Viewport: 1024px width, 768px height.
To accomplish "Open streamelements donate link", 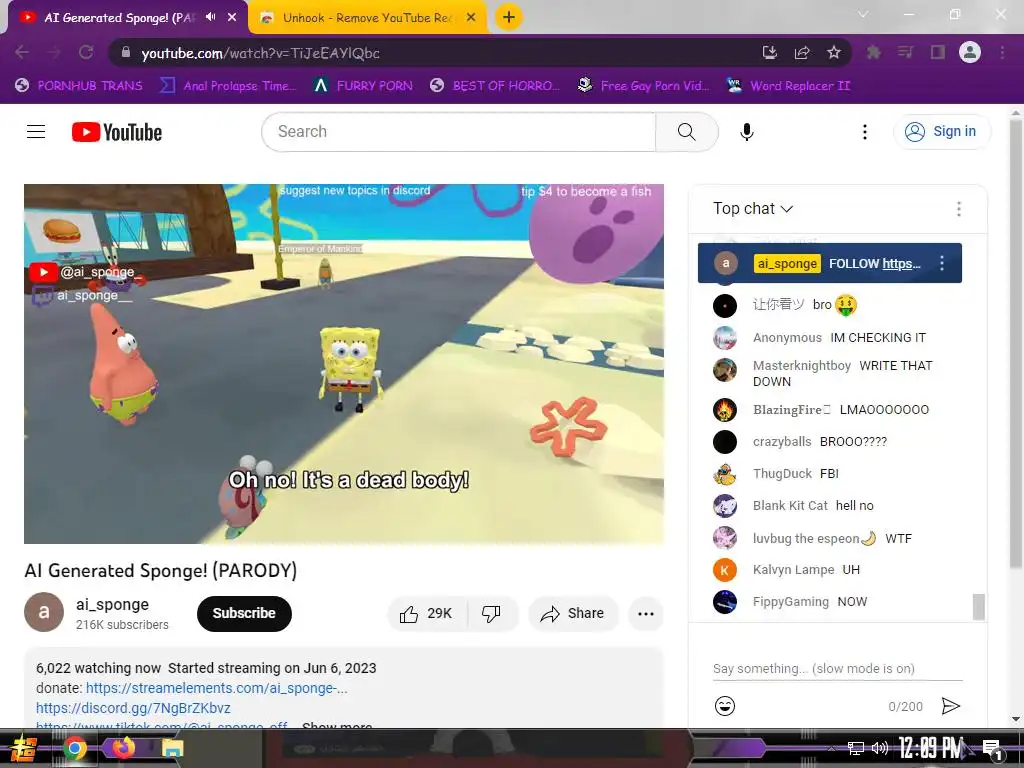I will (216, 688).
